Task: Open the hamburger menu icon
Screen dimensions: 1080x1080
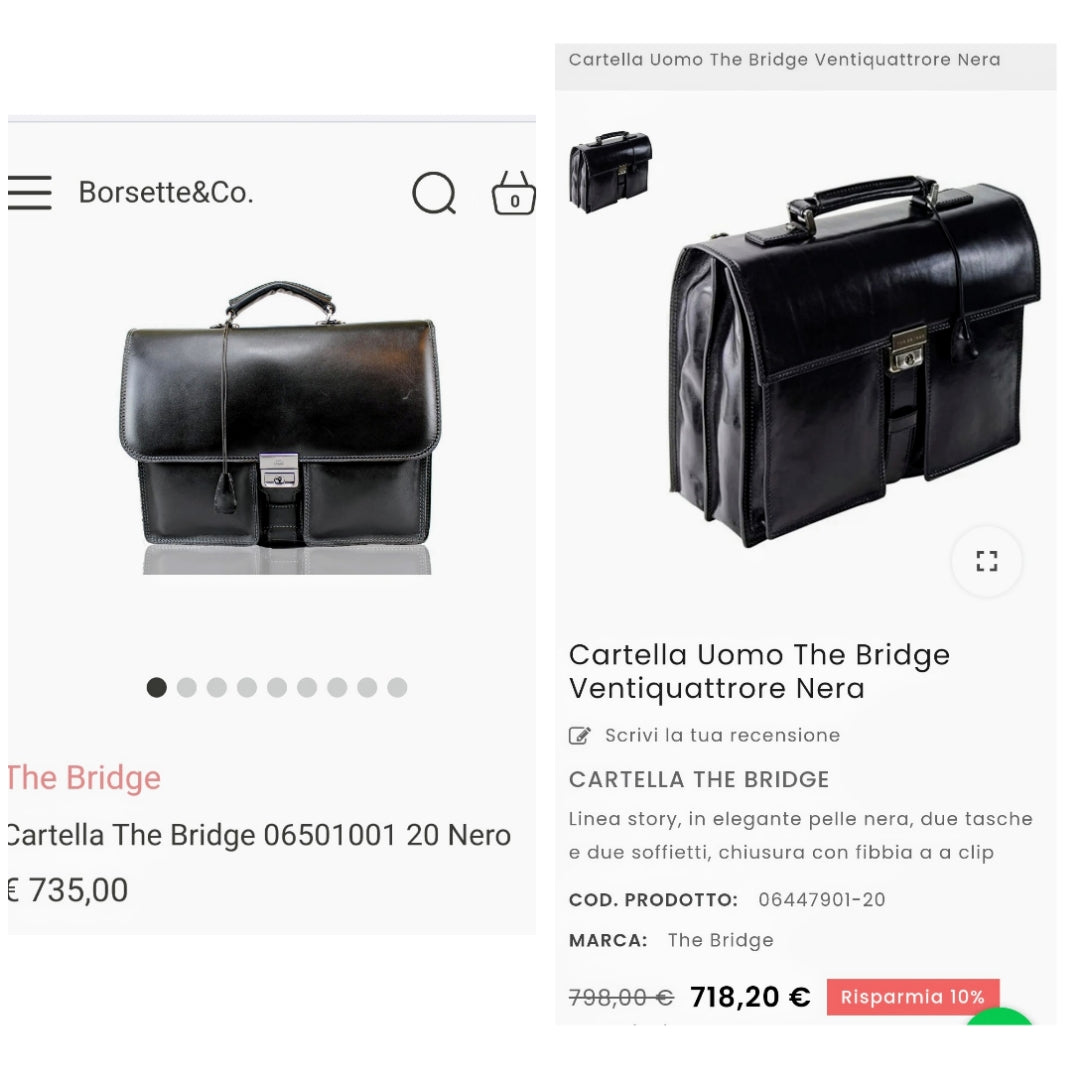Action: pos(29,192)
